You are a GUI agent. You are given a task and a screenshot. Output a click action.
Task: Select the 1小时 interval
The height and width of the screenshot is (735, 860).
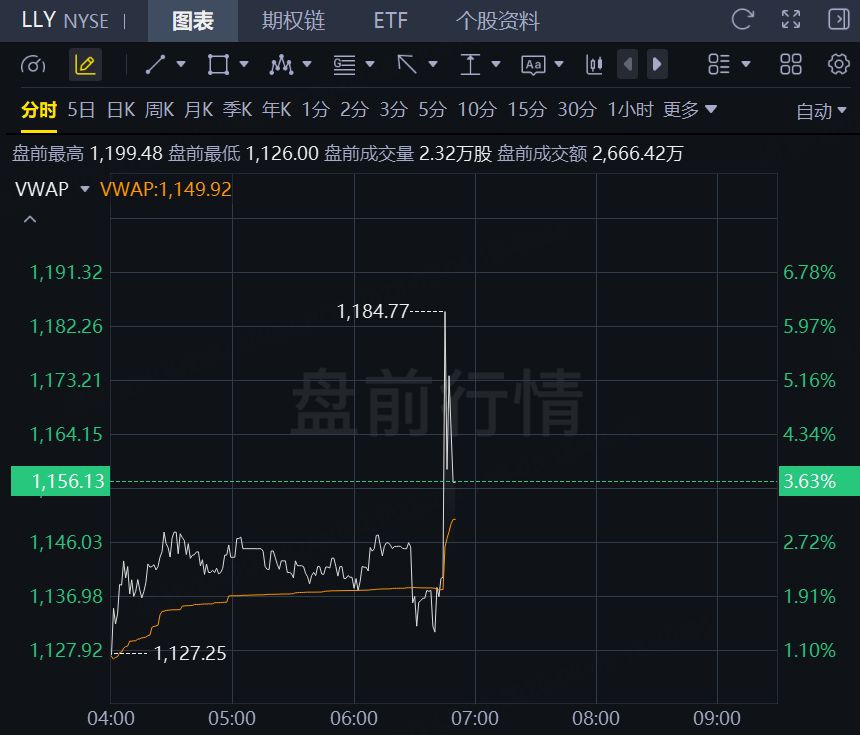(631, 110)
